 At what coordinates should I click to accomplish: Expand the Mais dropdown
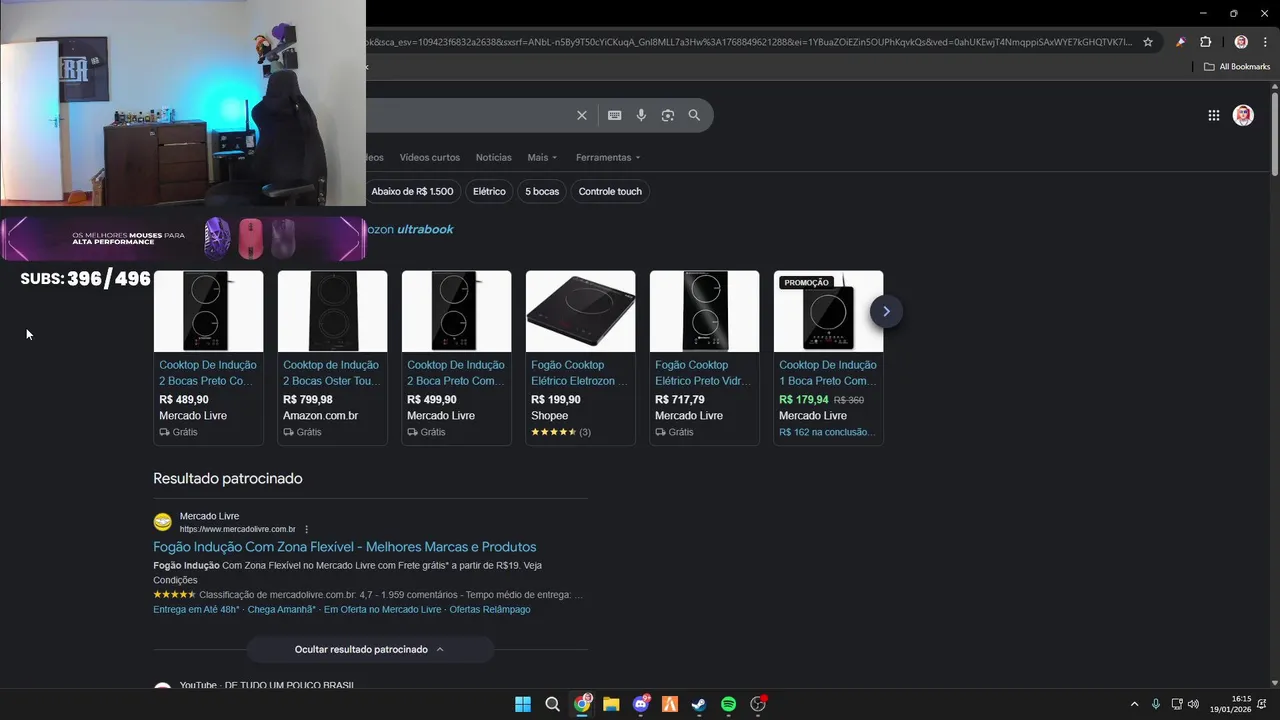(x=542, y=157)
